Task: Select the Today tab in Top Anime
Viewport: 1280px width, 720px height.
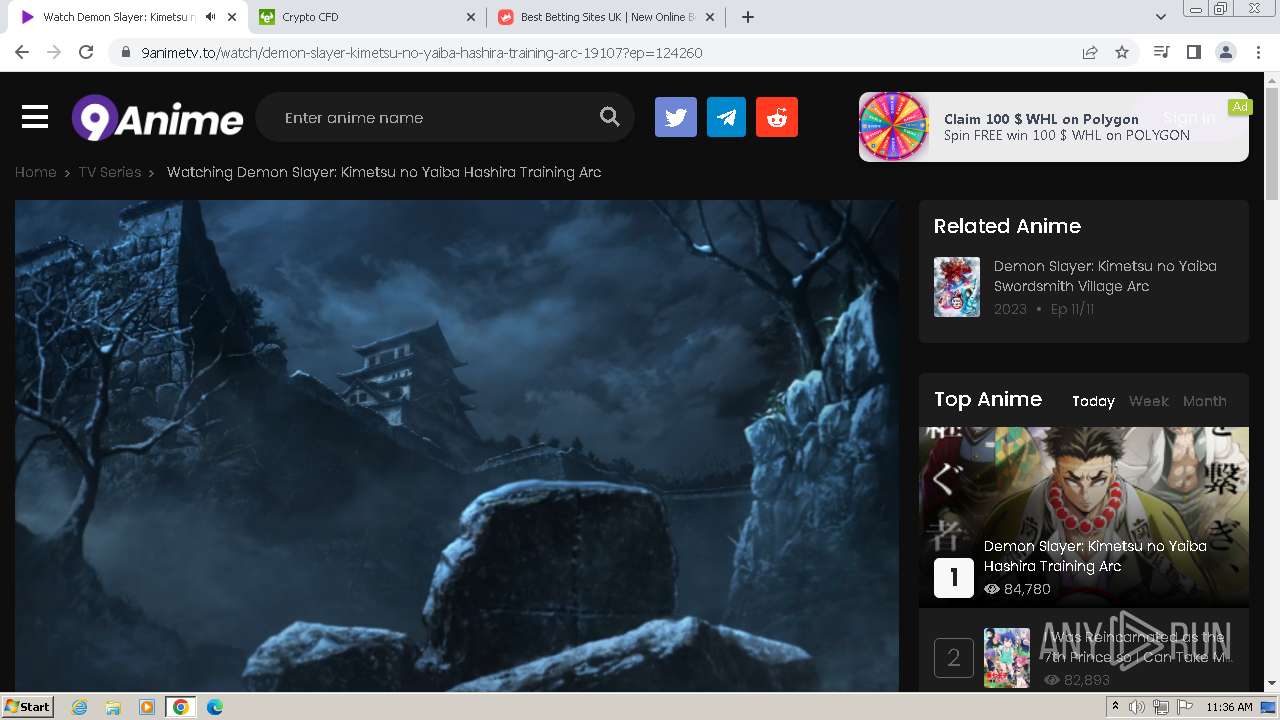Action: (1093, 401)
